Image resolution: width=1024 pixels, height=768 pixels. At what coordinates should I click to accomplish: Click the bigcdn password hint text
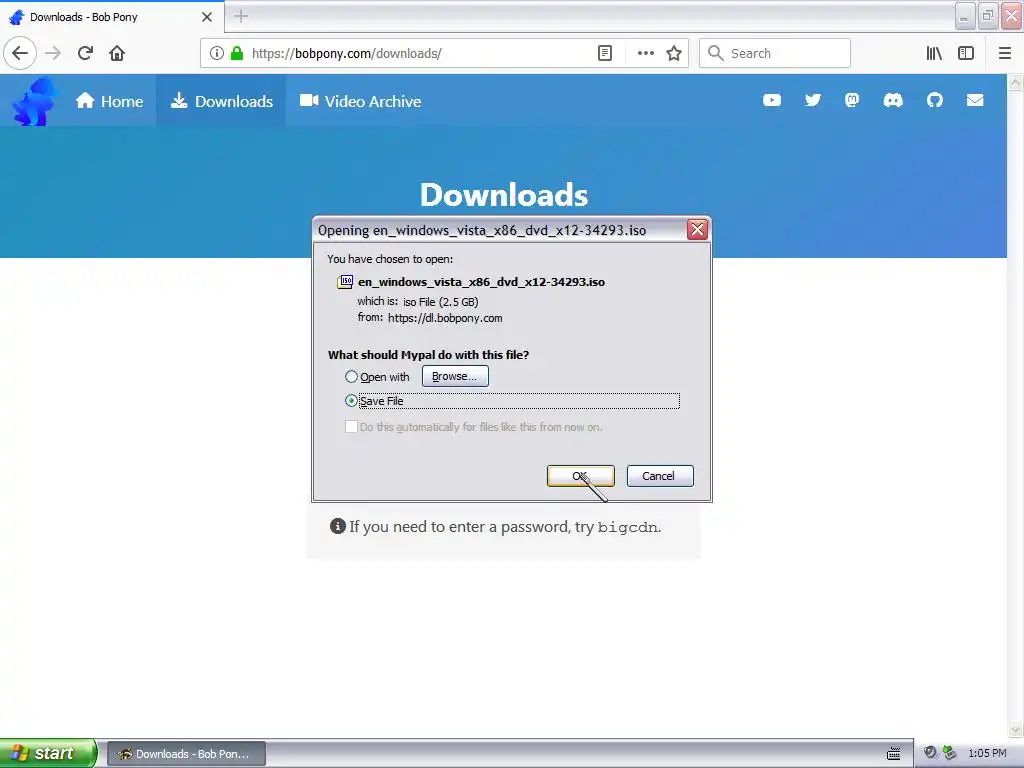click(x=505, y=527)
